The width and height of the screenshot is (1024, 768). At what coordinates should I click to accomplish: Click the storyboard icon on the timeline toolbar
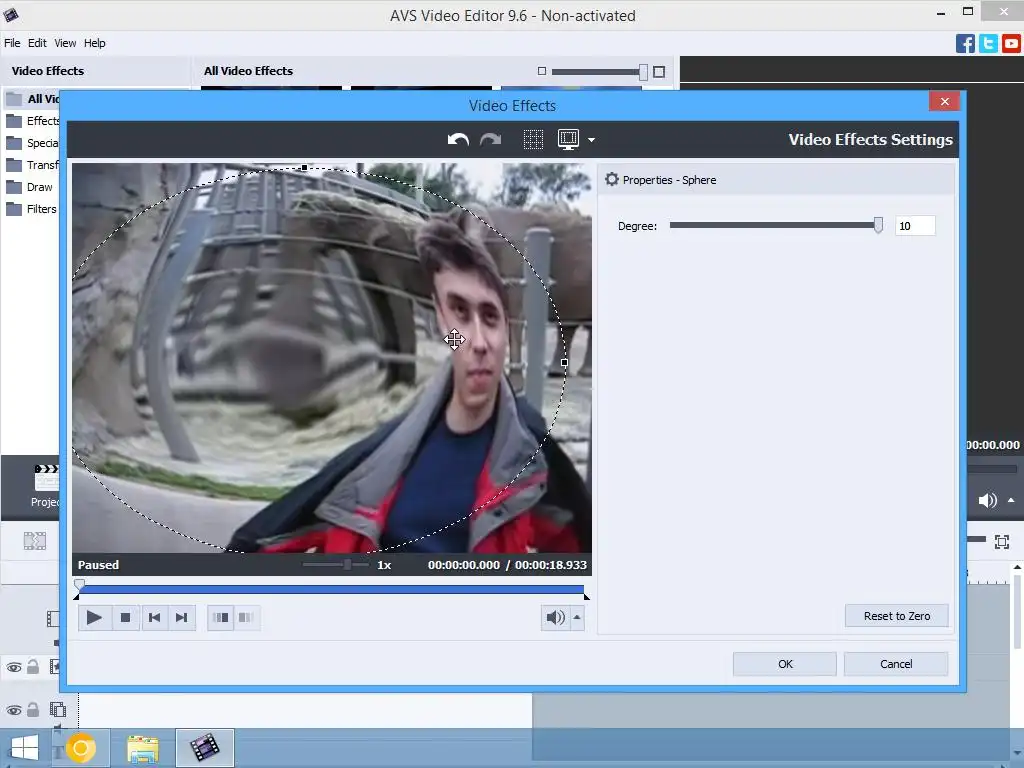click(35, 541)
